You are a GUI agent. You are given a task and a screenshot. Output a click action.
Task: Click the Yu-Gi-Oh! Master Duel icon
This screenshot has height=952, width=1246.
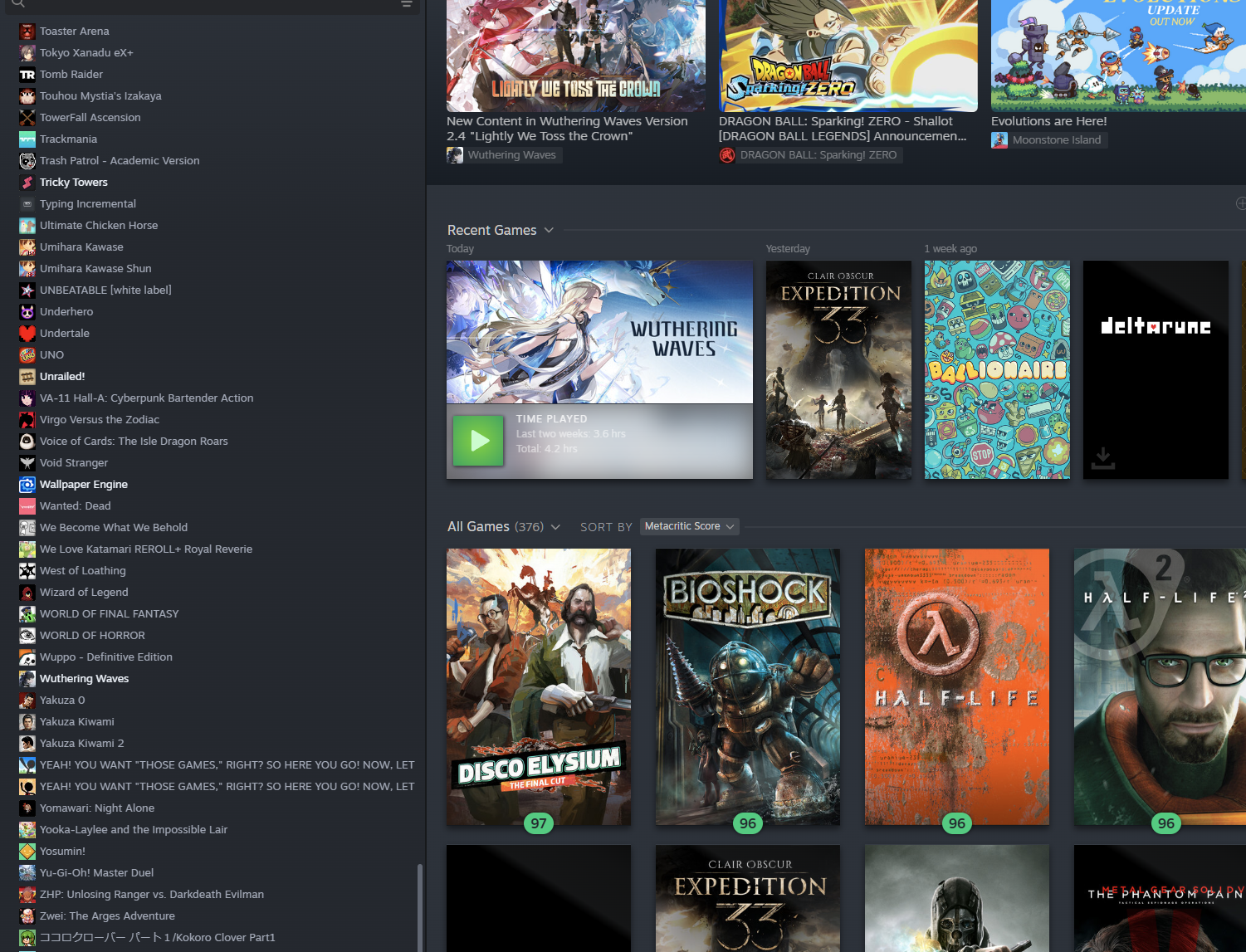(27, 873)
